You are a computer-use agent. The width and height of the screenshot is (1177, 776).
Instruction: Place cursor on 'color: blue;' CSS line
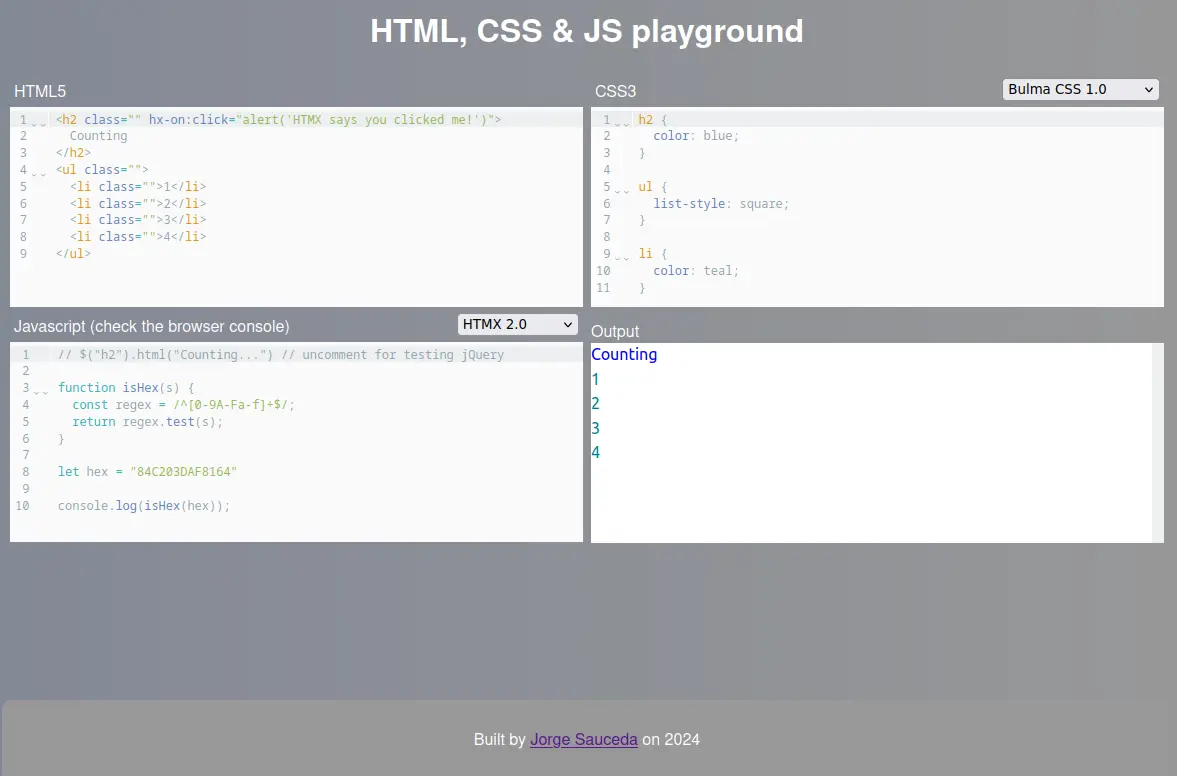click(x=696, y=136)
